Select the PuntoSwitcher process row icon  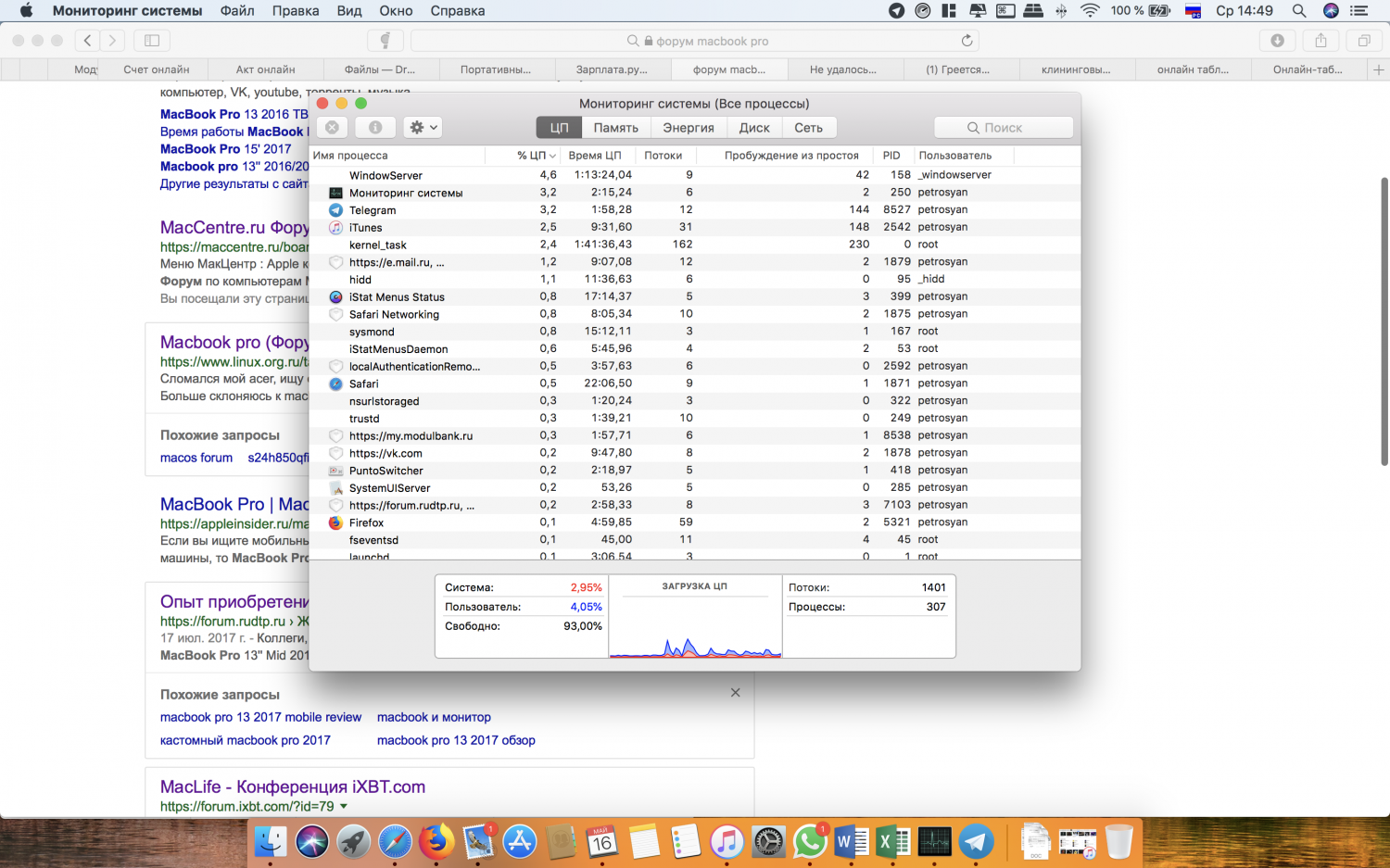335,471
